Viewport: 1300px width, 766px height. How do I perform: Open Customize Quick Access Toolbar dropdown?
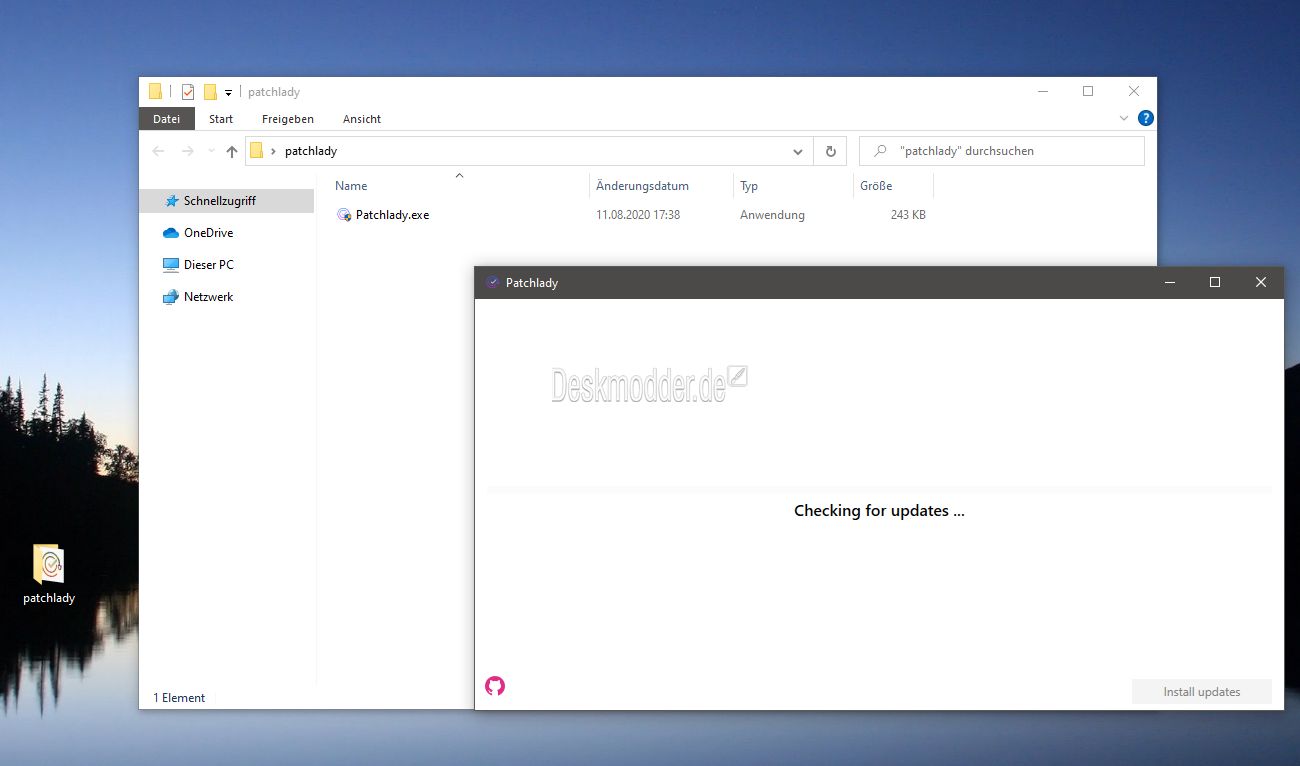coord(228,93)
